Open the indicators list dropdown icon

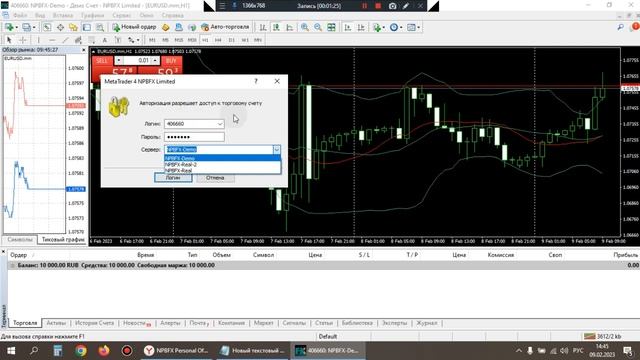pos(379,27)
